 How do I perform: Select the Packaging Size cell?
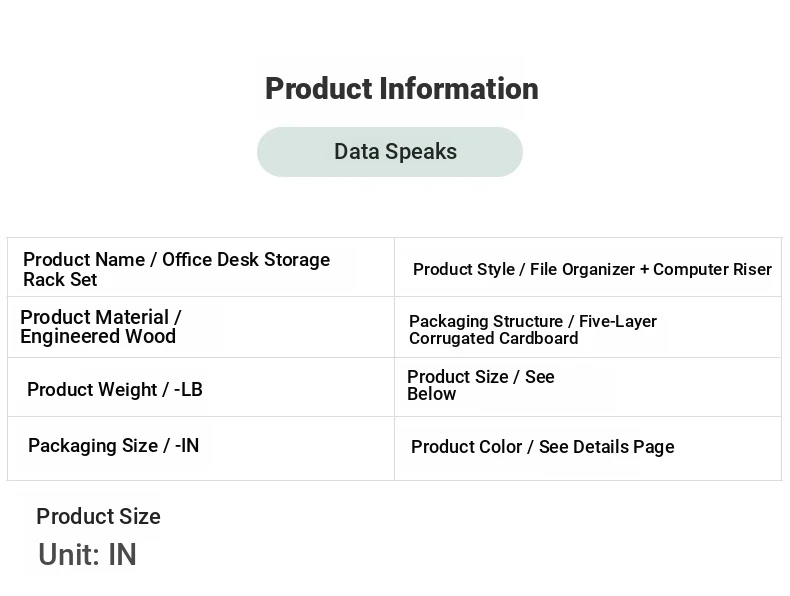coord(201,448)
